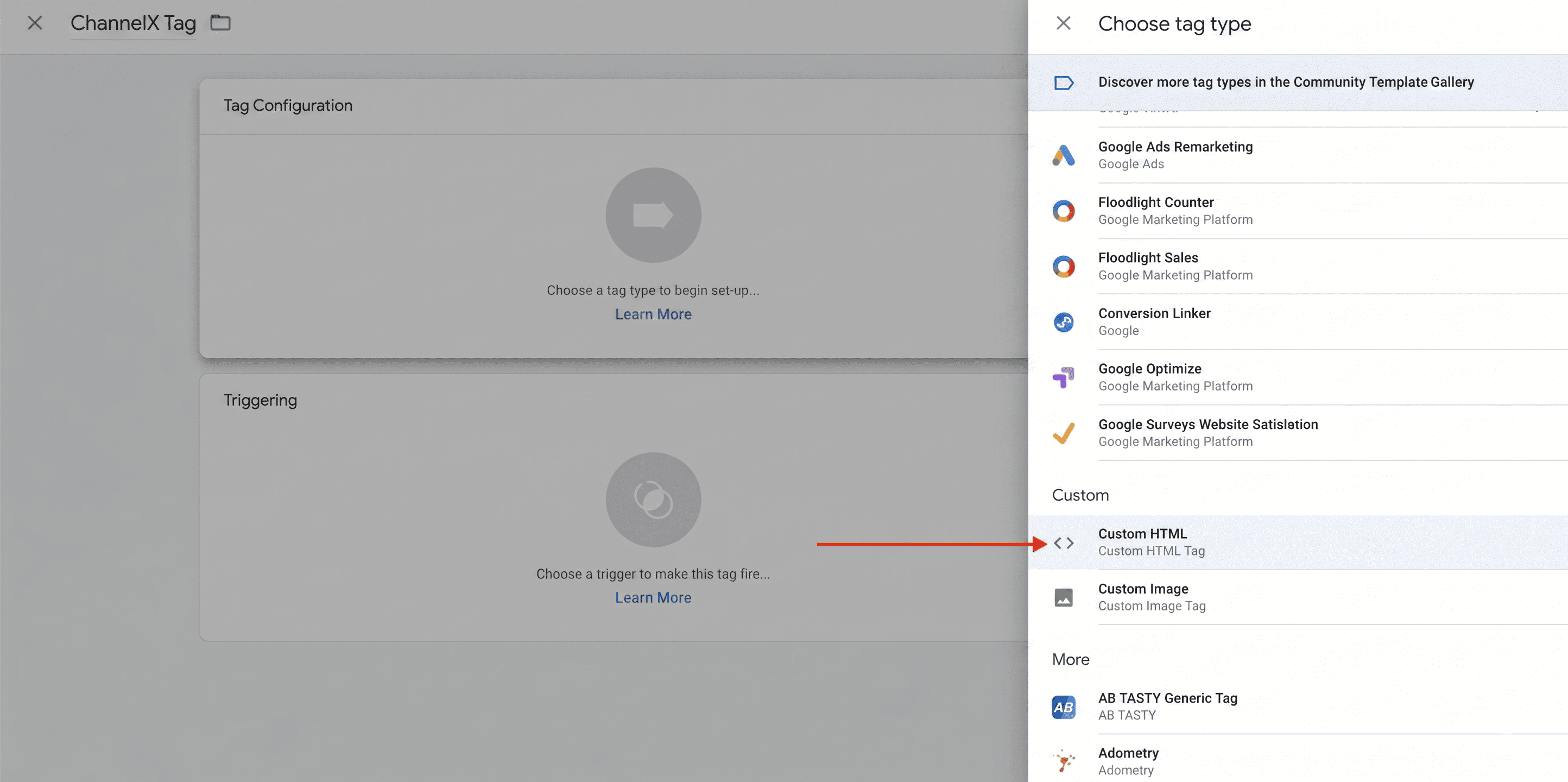Choose AB TASTY Generic Tag
The image size is (1568, 782).
point(1298,707)
